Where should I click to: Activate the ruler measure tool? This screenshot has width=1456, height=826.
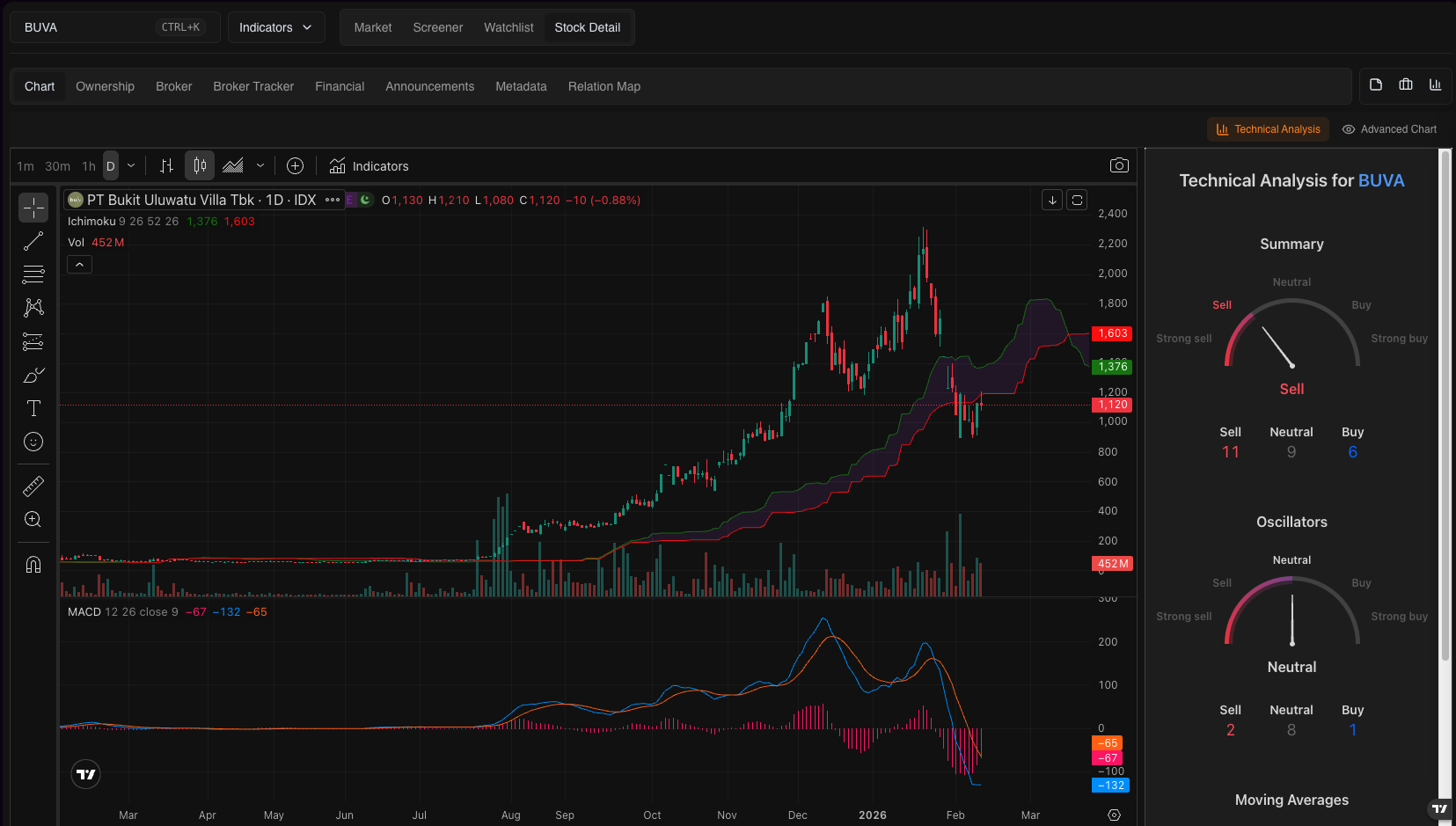click(33, 486)
